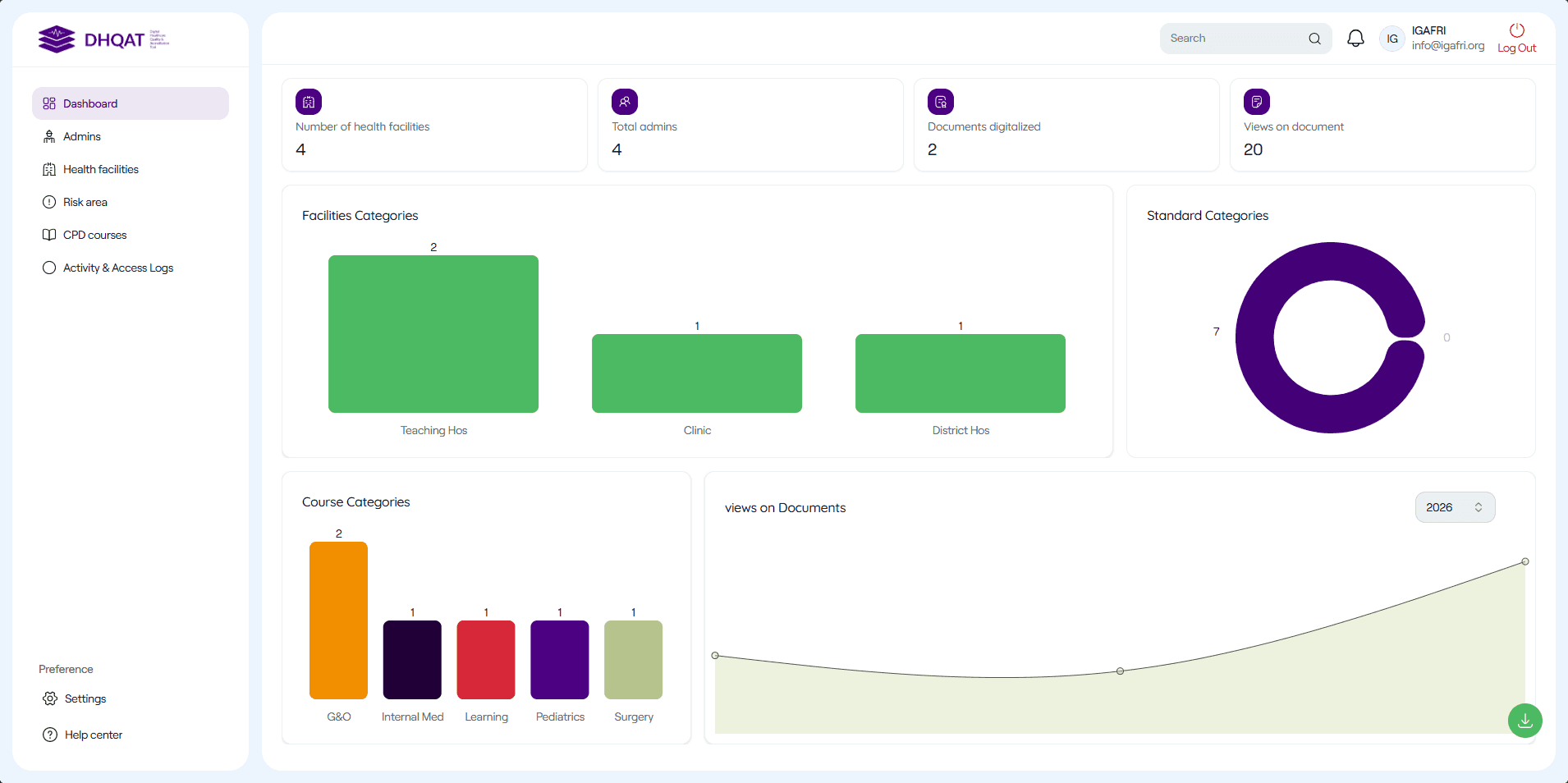Screen dimensions: 1568x783
Task: Open the Risk area section
Action: click(131, 202)
